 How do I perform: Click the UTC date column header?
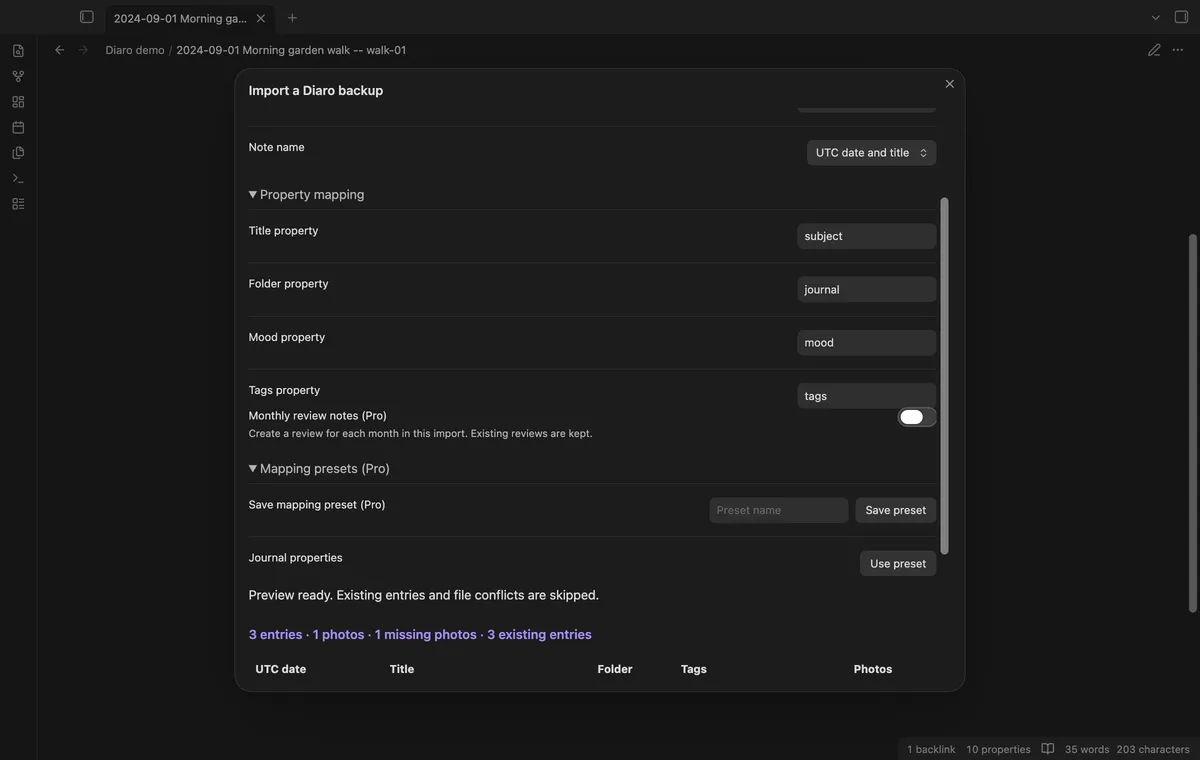281,669
